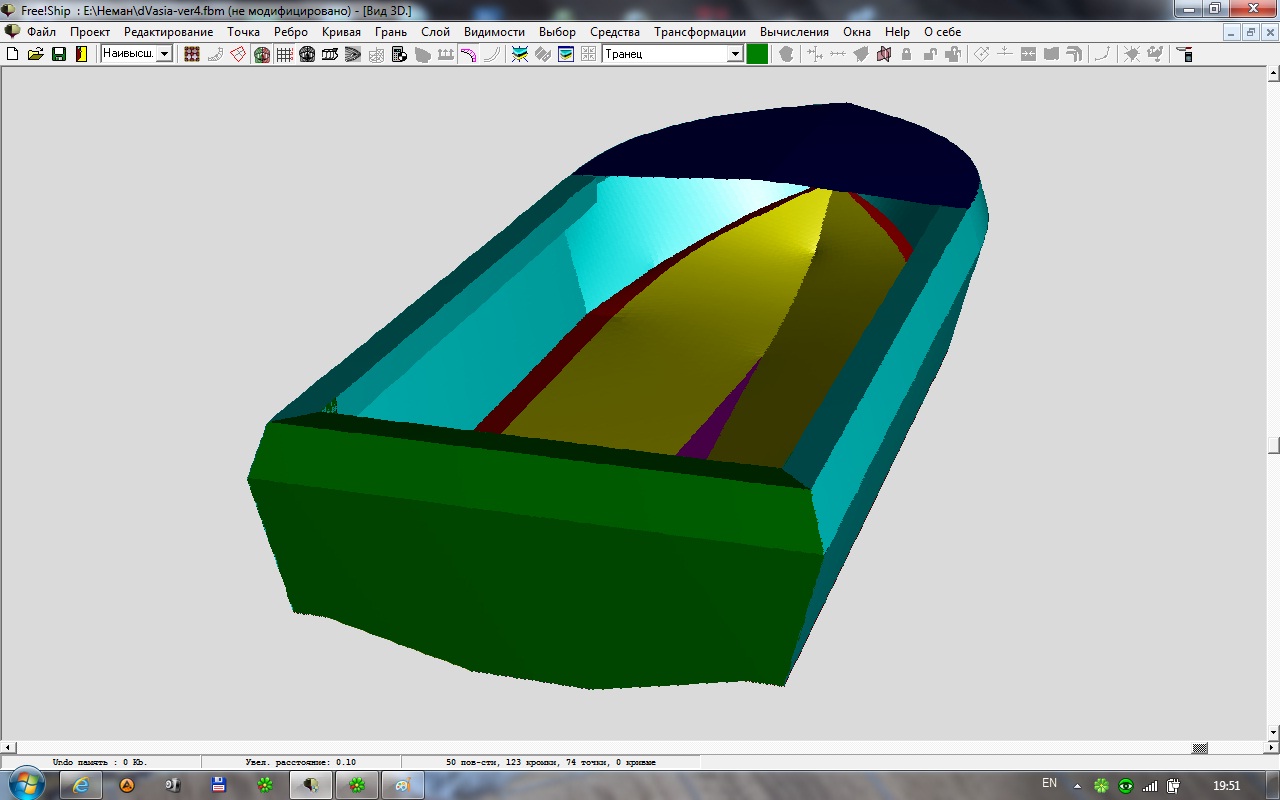Click the closed padlock lock-points icon
The width and height of the screenshot is (1280, 800).
[x=906, y=54]
